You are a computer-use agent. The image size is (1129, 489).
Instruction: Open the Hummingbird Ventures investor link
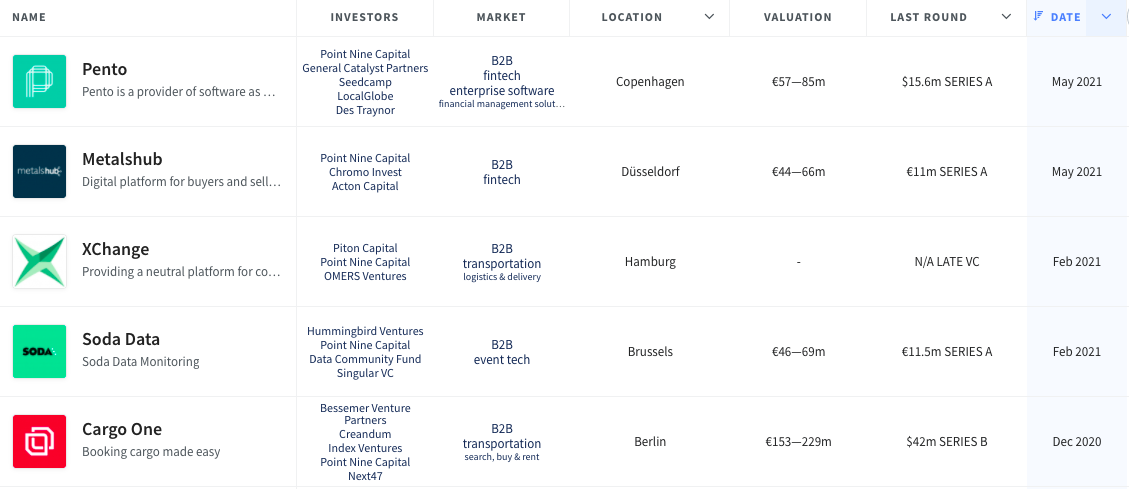tap(365, 331)
